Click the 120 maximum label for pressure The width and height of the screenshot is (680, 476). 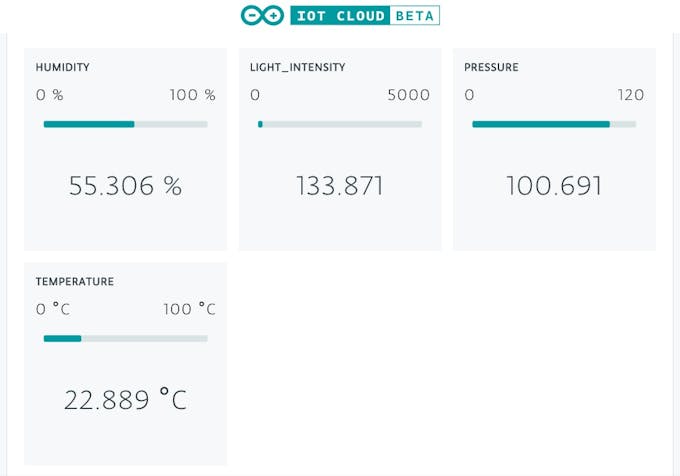click(x=630, y=96)
